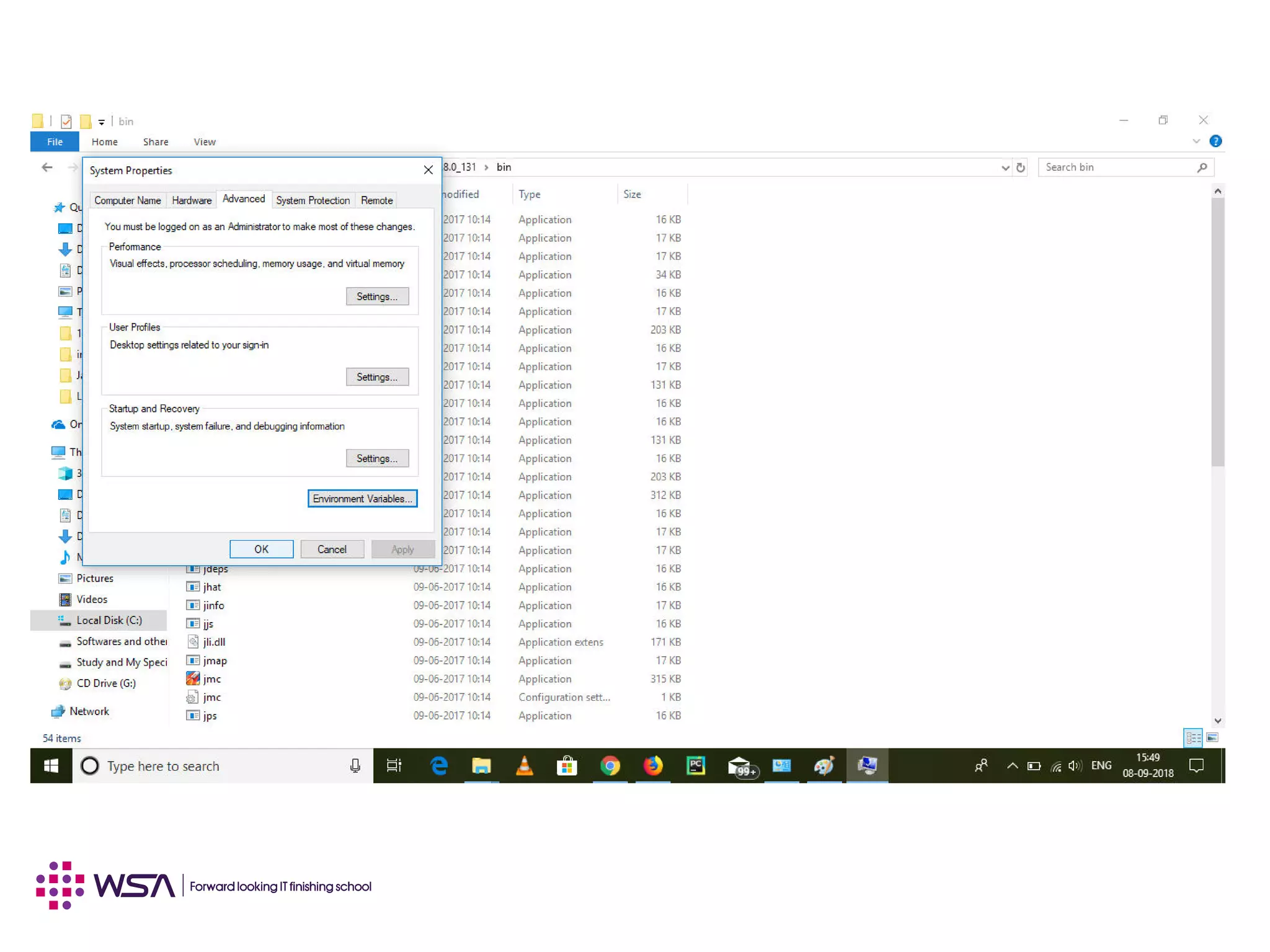Open the View ribbon tab
Screen dimensions: 1270x952
[205, 142]
